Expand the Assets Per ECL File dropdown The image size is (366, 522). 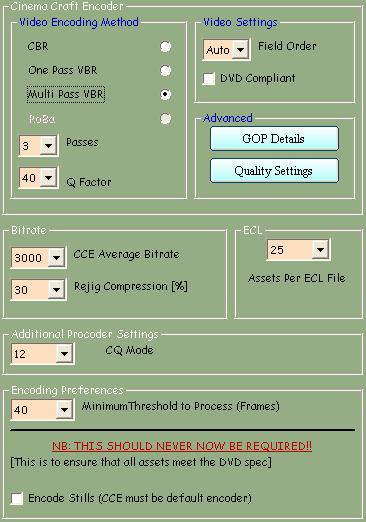pos(321,250)
